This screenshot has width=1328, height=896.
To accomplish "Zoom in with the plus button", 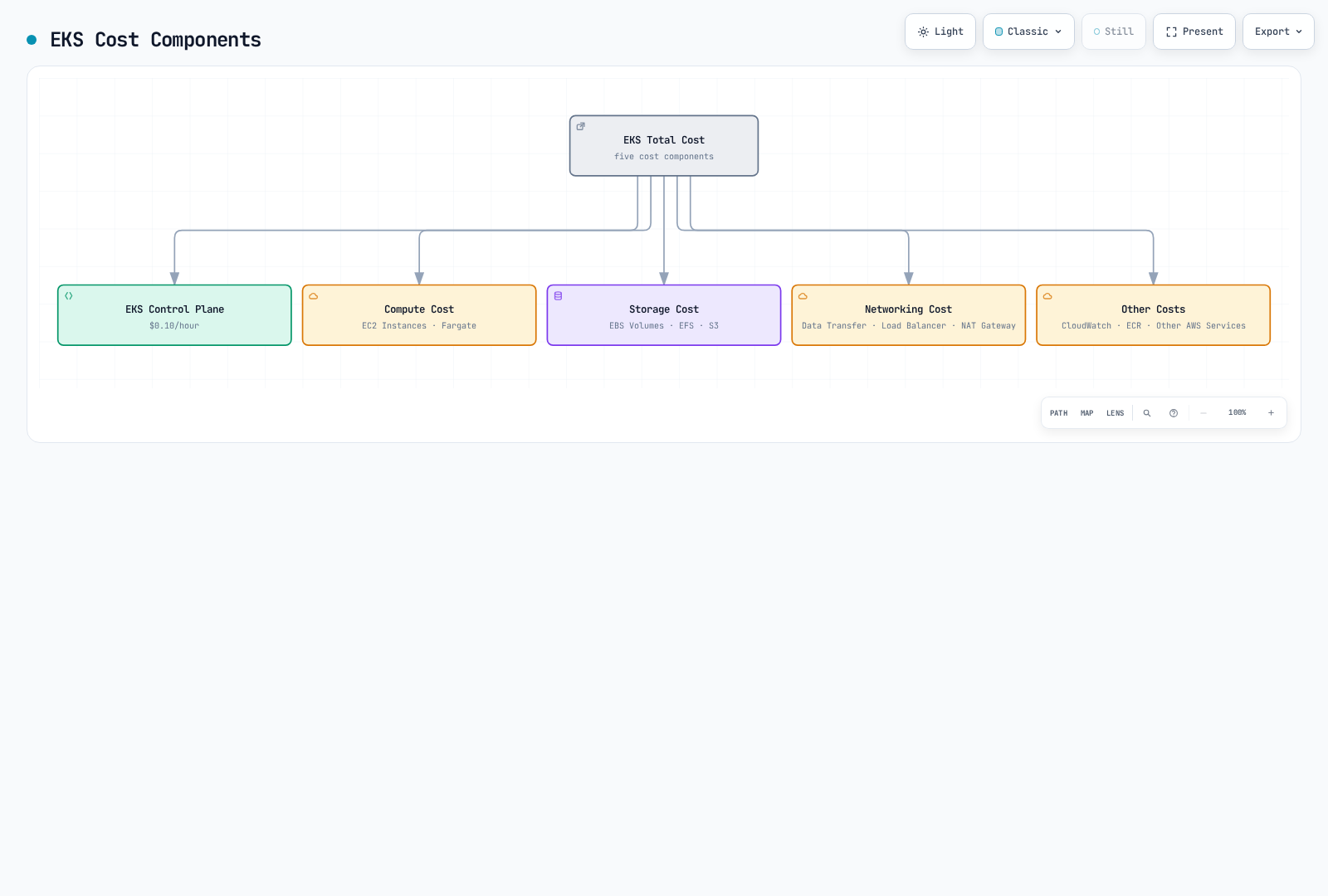I will (1271, 413).
